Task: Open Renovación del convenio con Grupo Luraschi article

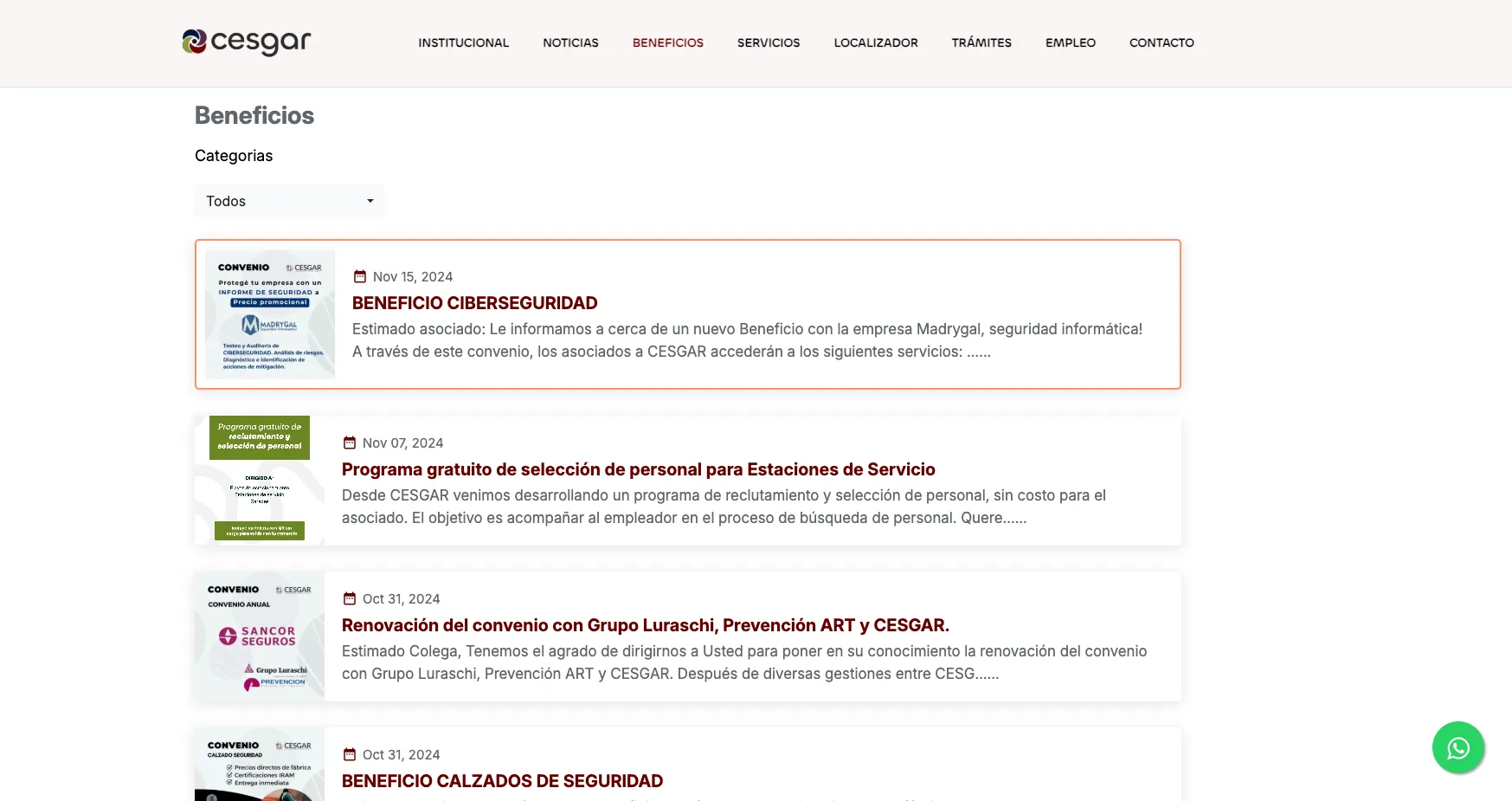Action: (x=646, y=625)
